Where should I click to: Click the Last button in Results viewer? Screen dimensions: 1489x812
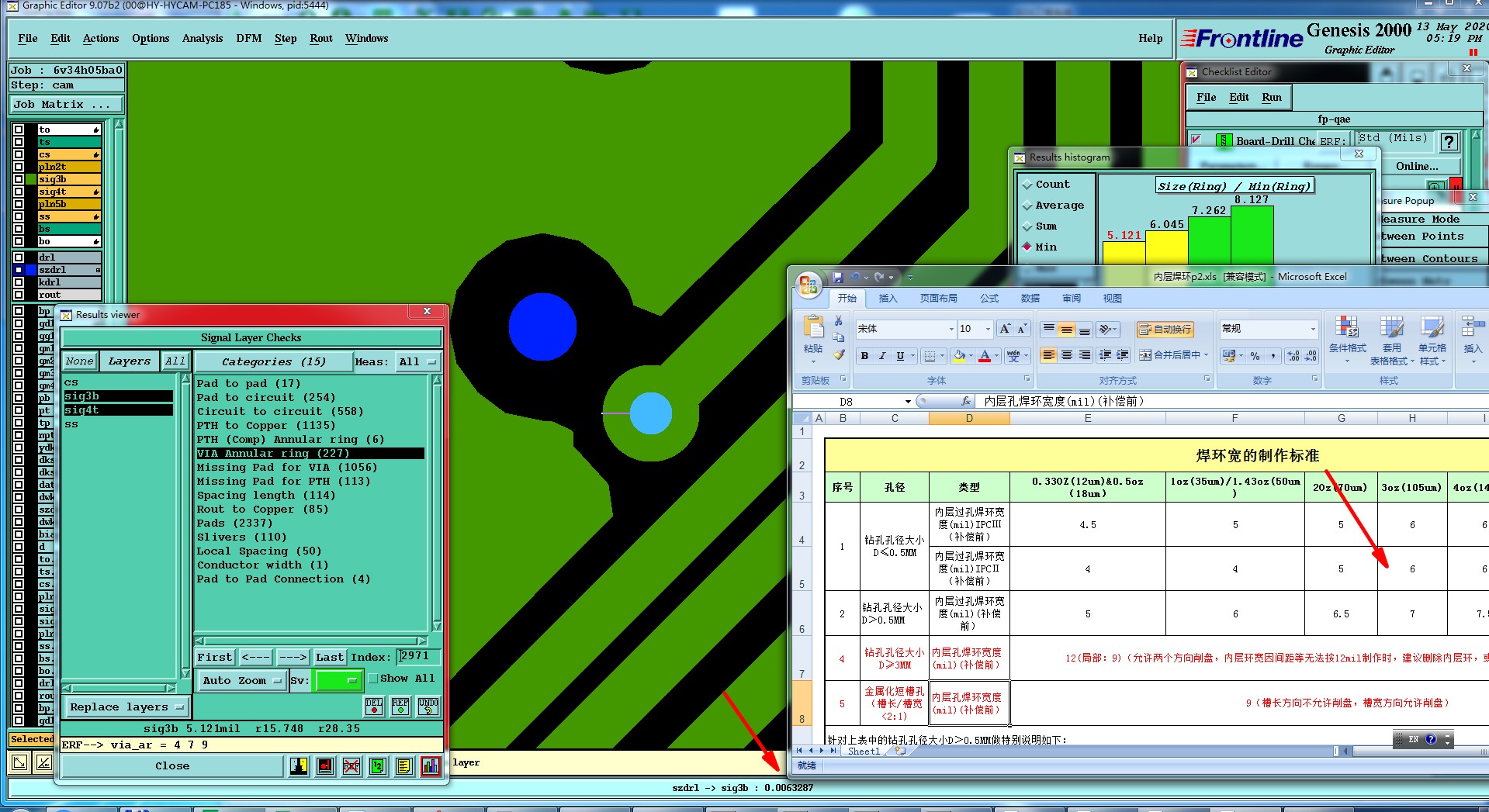pyautogui.click(x=330, y=658)
